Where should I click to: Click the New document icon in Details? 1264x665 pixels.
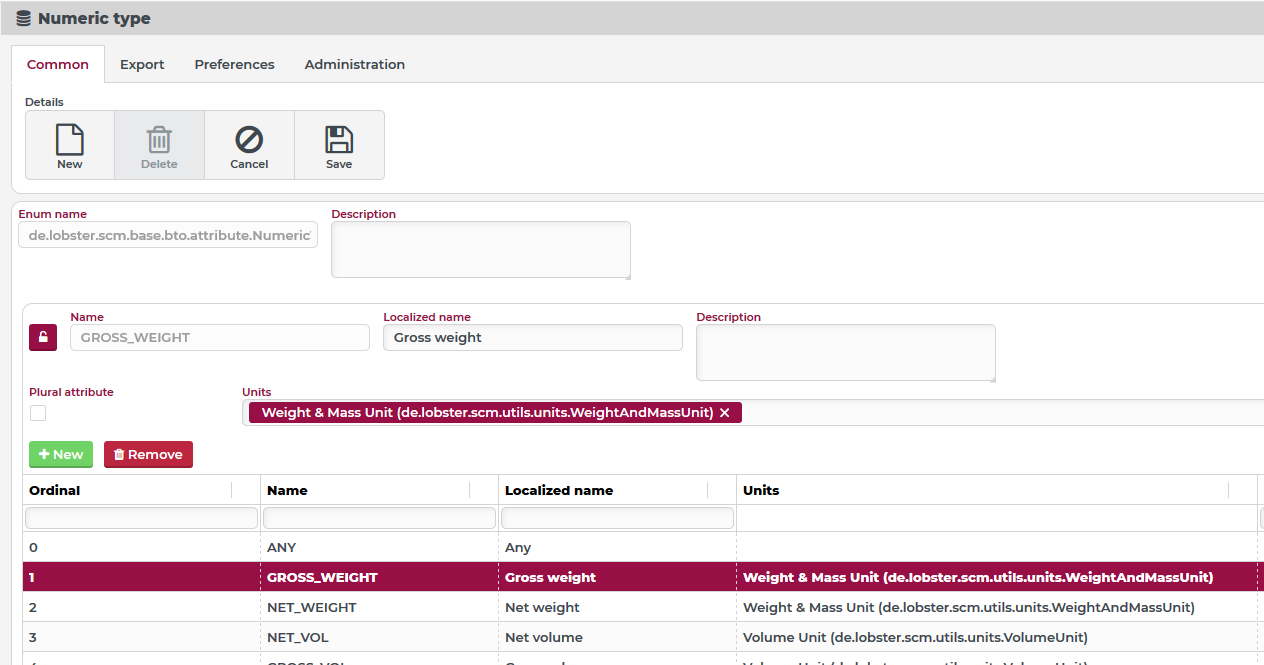[70, 140]
